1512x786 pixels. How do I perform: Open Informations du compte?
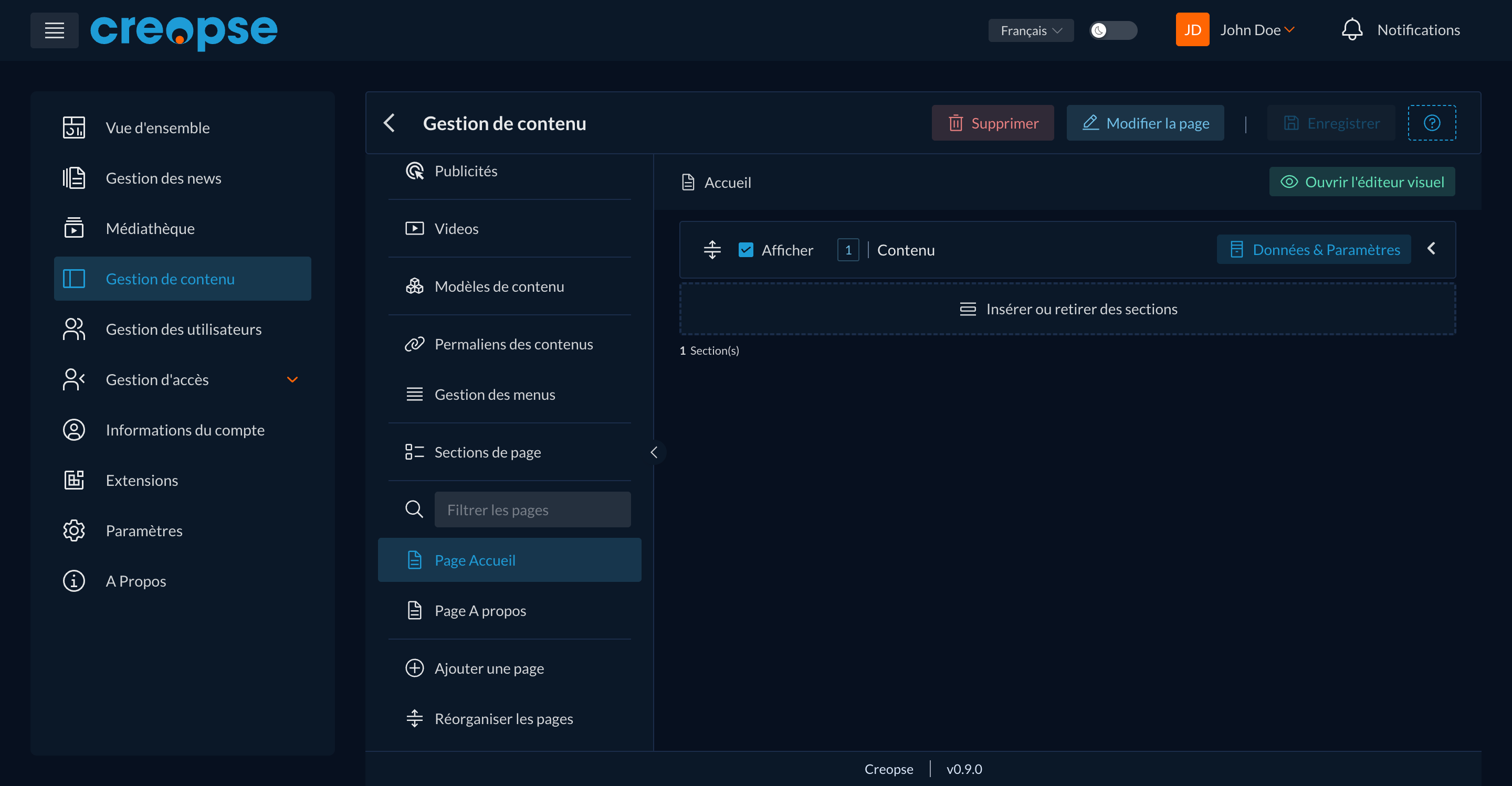(183, 430)
